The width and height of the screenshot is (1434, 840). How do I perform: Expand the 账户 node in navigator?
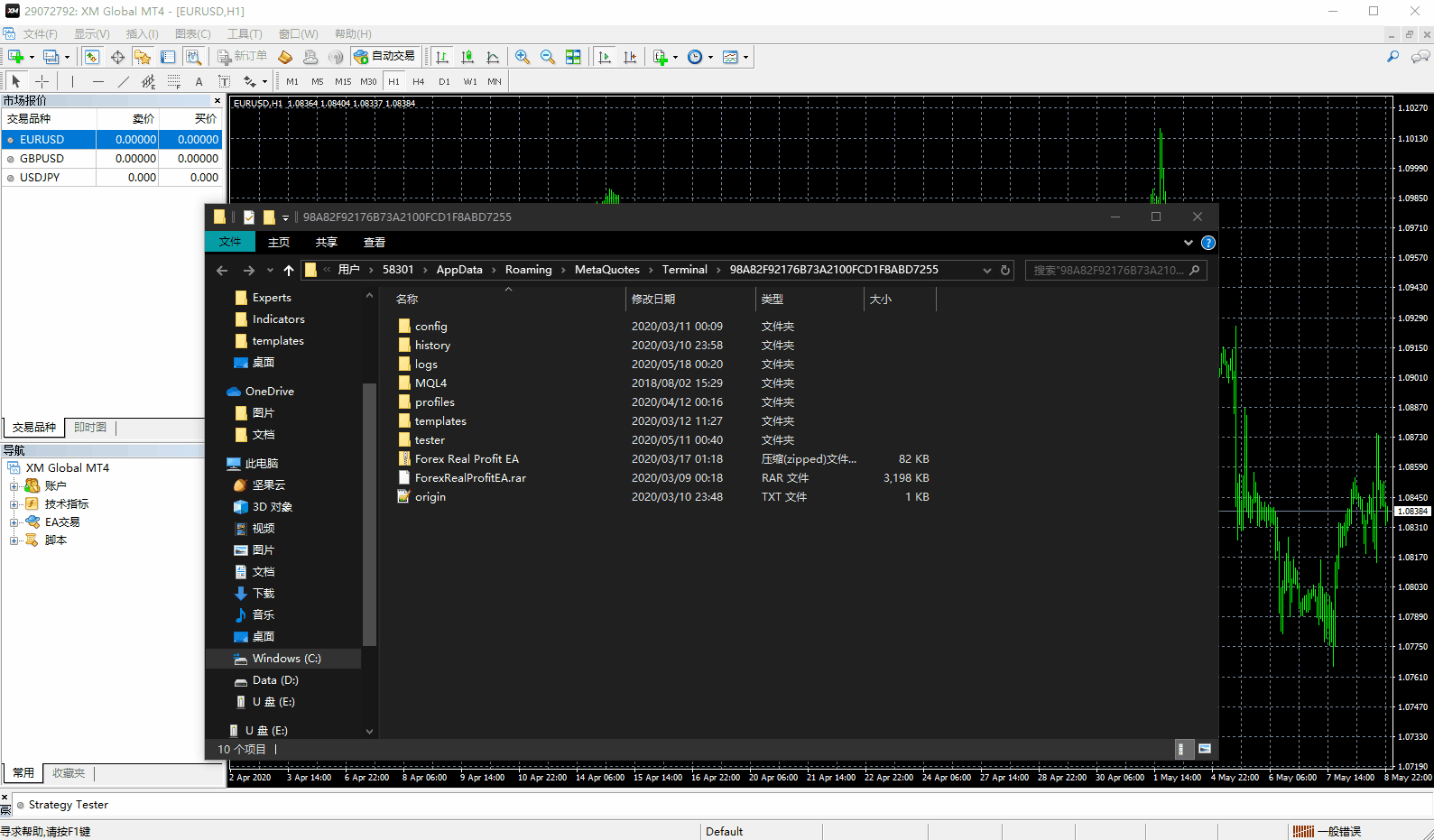click(x=14, y=485)
